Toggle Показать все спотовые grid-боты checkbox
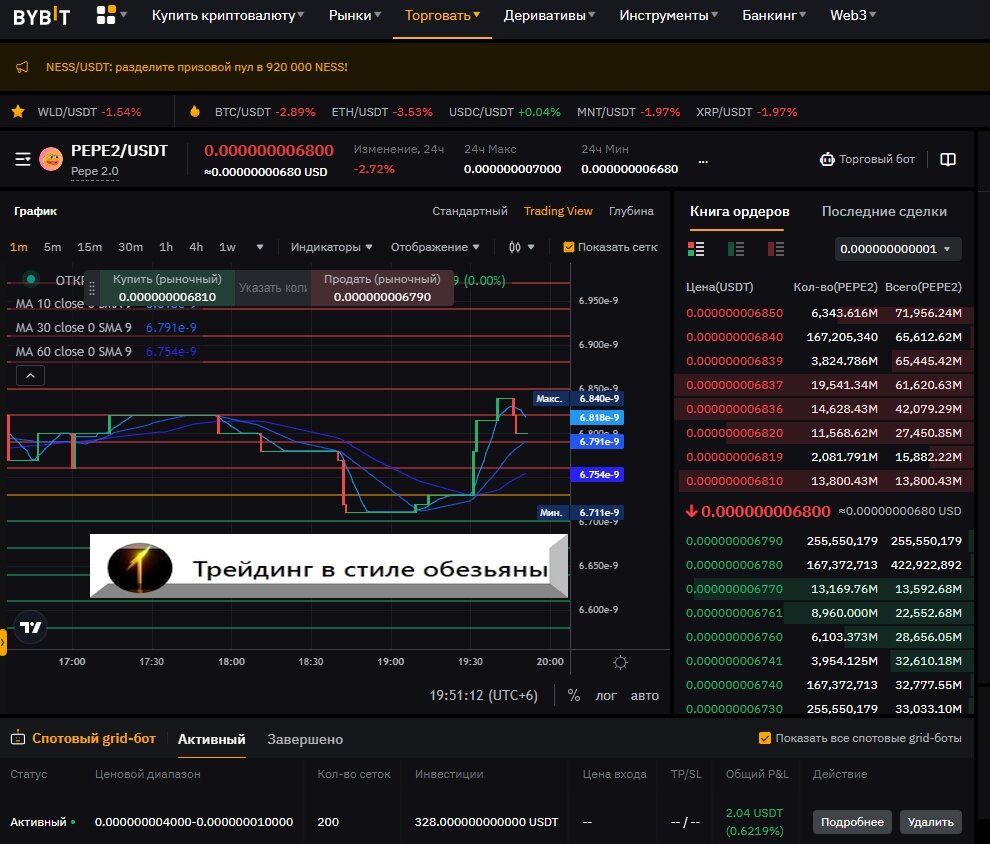Viewport: 990px width, 844px height. (x=764, y=738)
